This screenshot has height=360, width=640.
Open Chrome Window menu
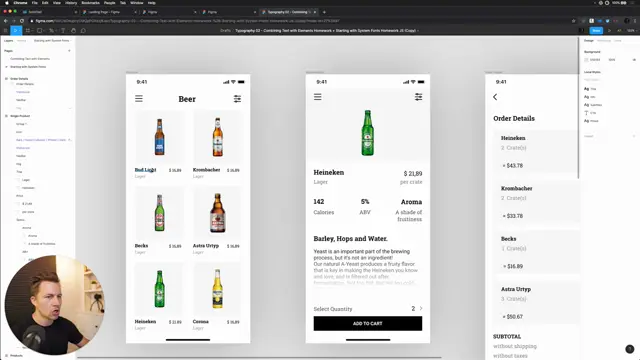click(137, 3)
